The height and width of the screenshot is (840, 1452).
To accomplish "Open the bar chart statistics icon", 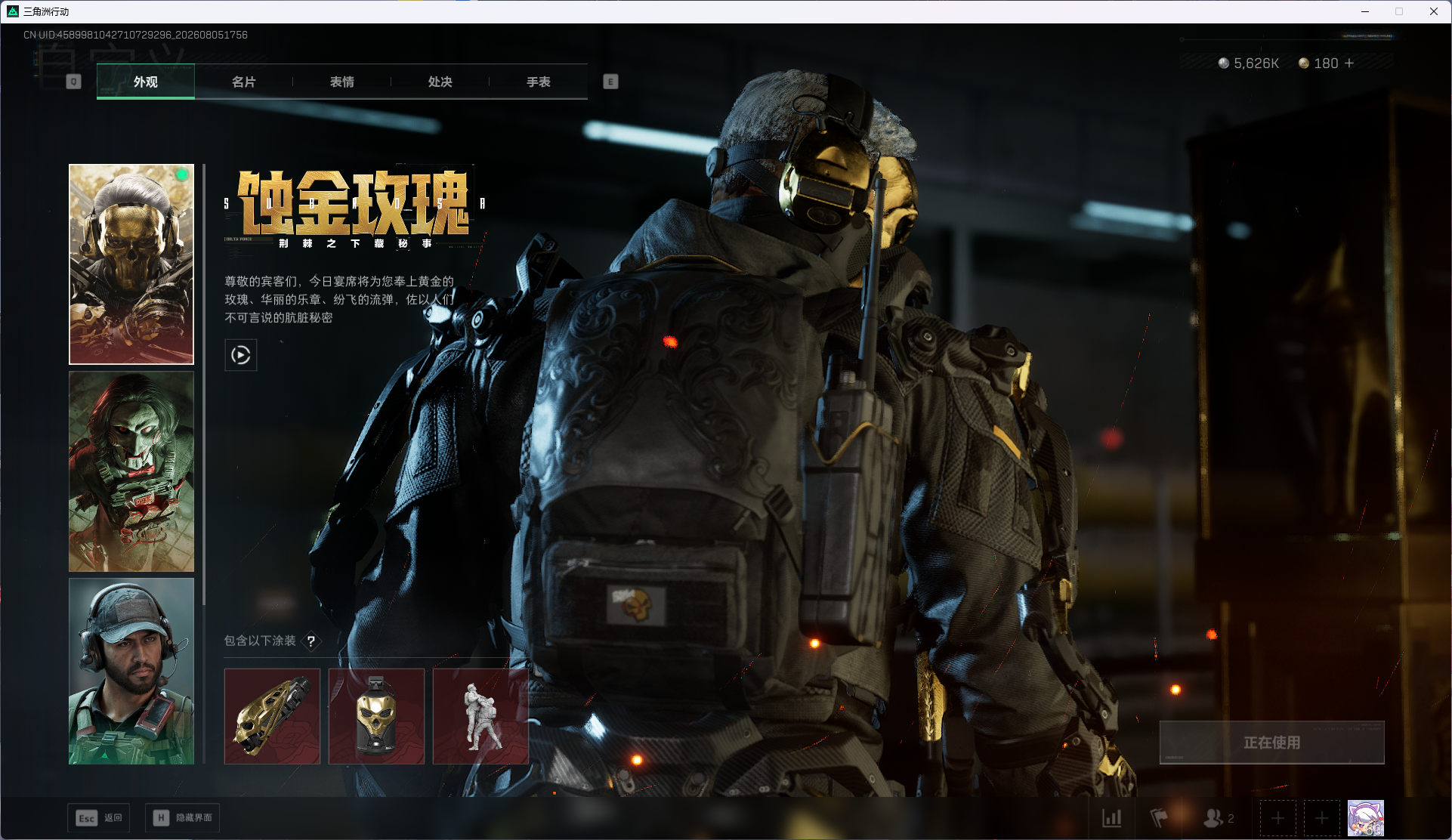I will pyautogui.click(x=1112, y=818).
